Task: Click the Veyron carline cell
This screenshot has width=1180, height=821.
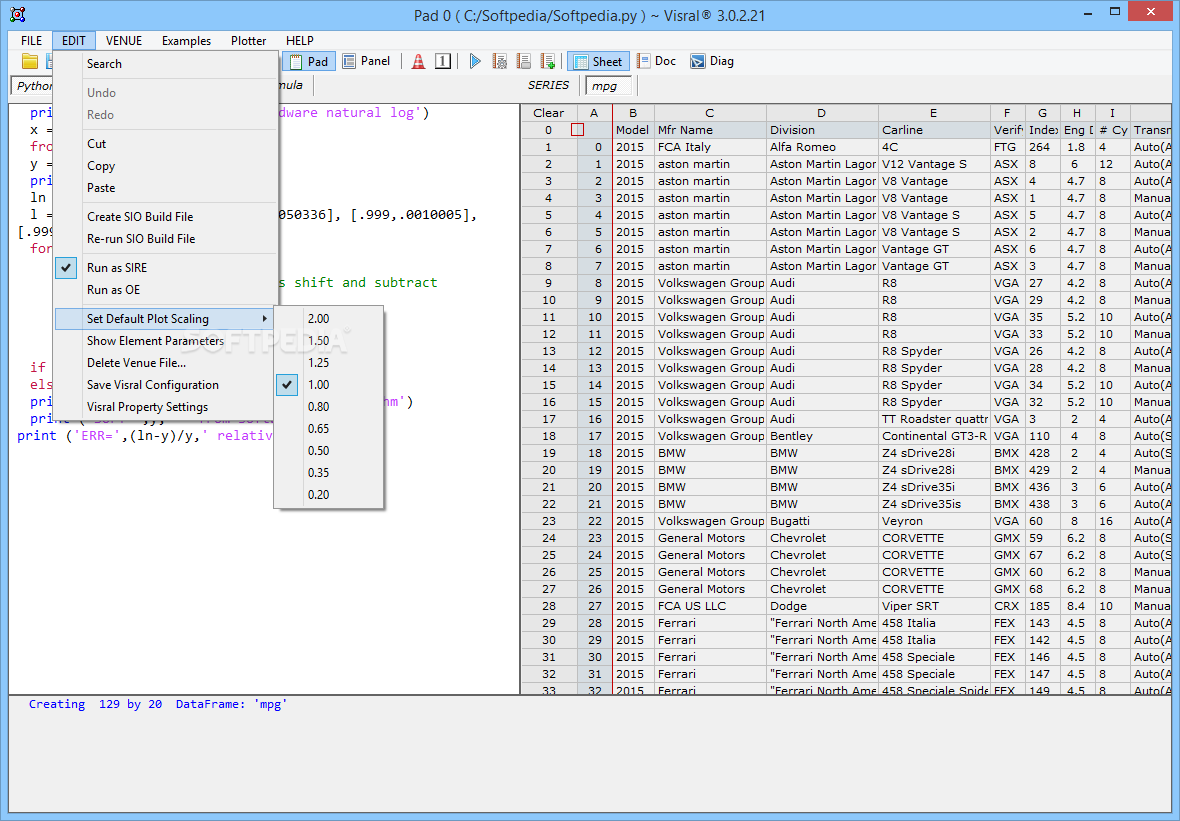Action: 934,521
